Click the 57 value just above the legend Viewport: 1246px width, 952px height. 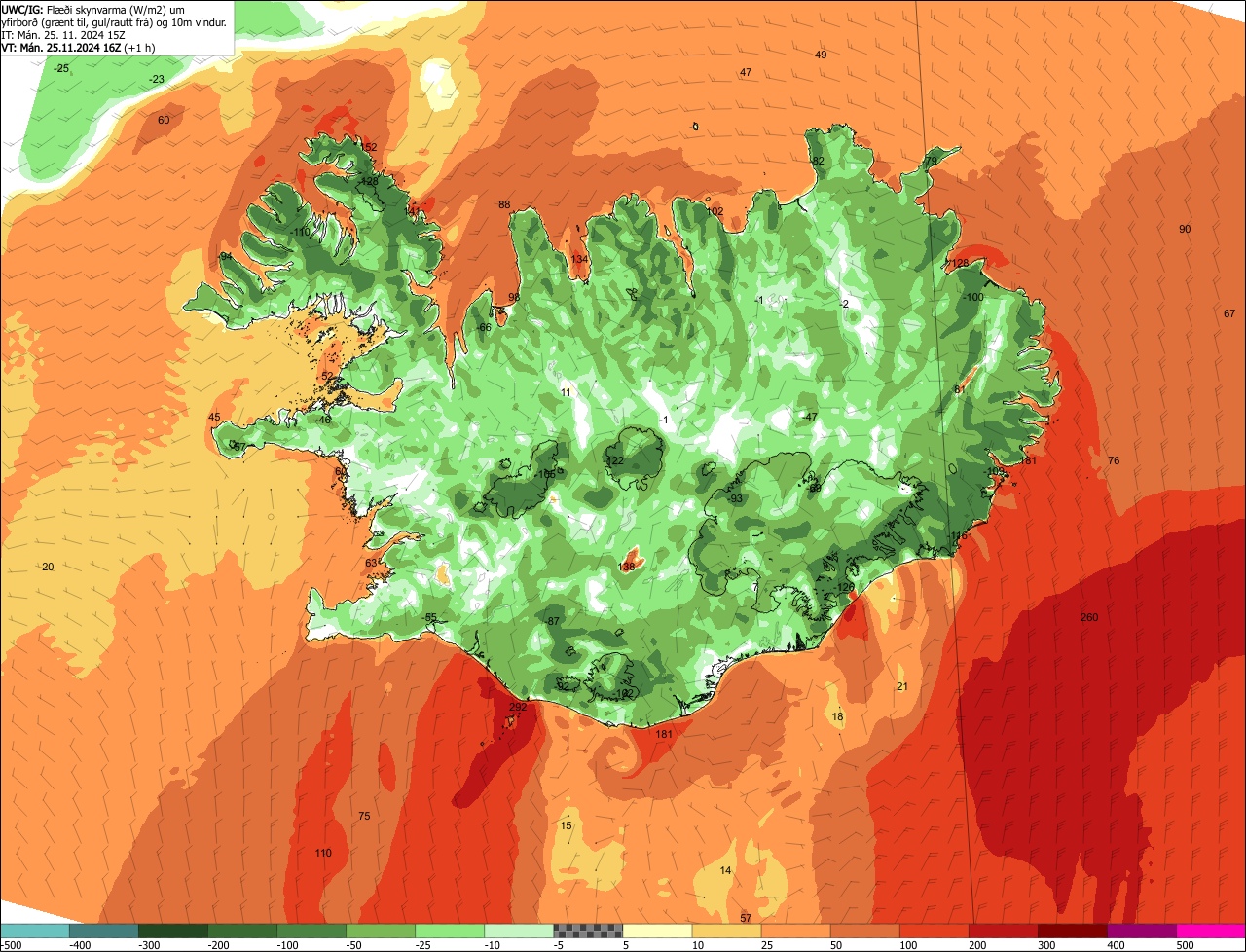(746, 918)
